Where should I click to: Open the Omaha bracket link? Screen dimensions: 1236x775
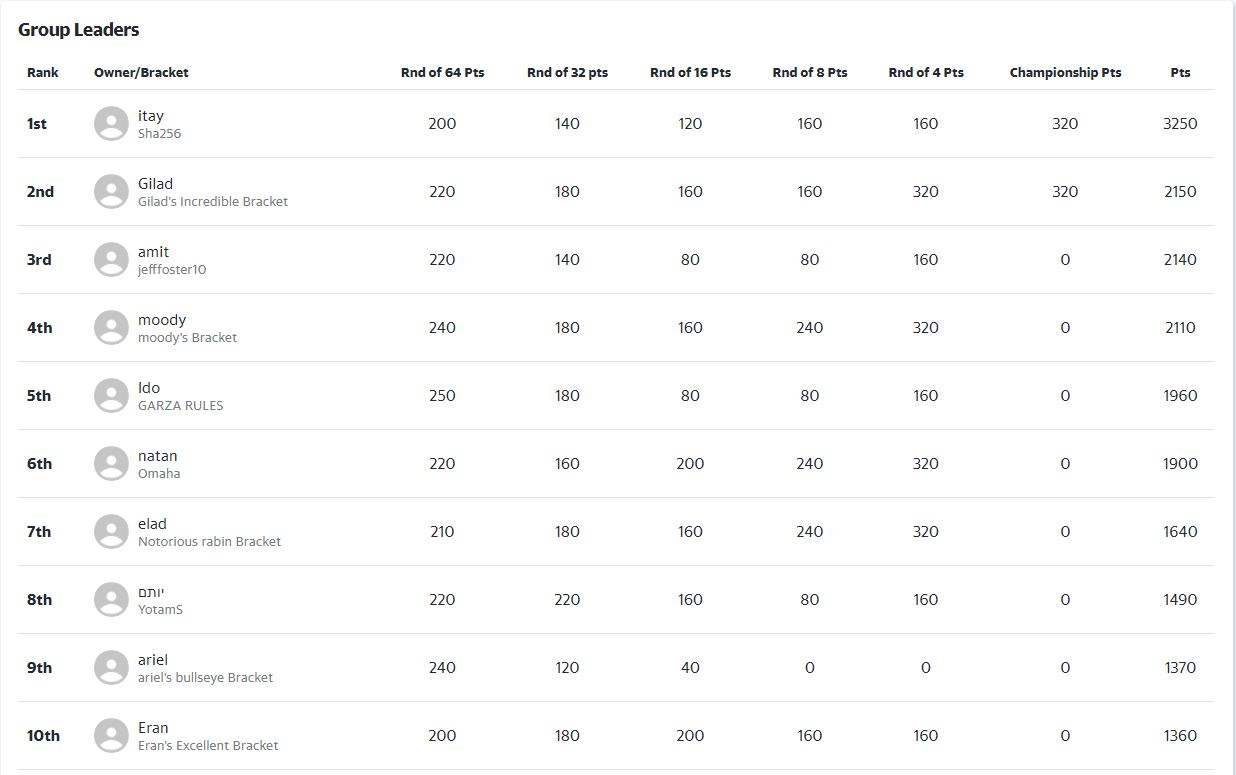pos(159,474)
